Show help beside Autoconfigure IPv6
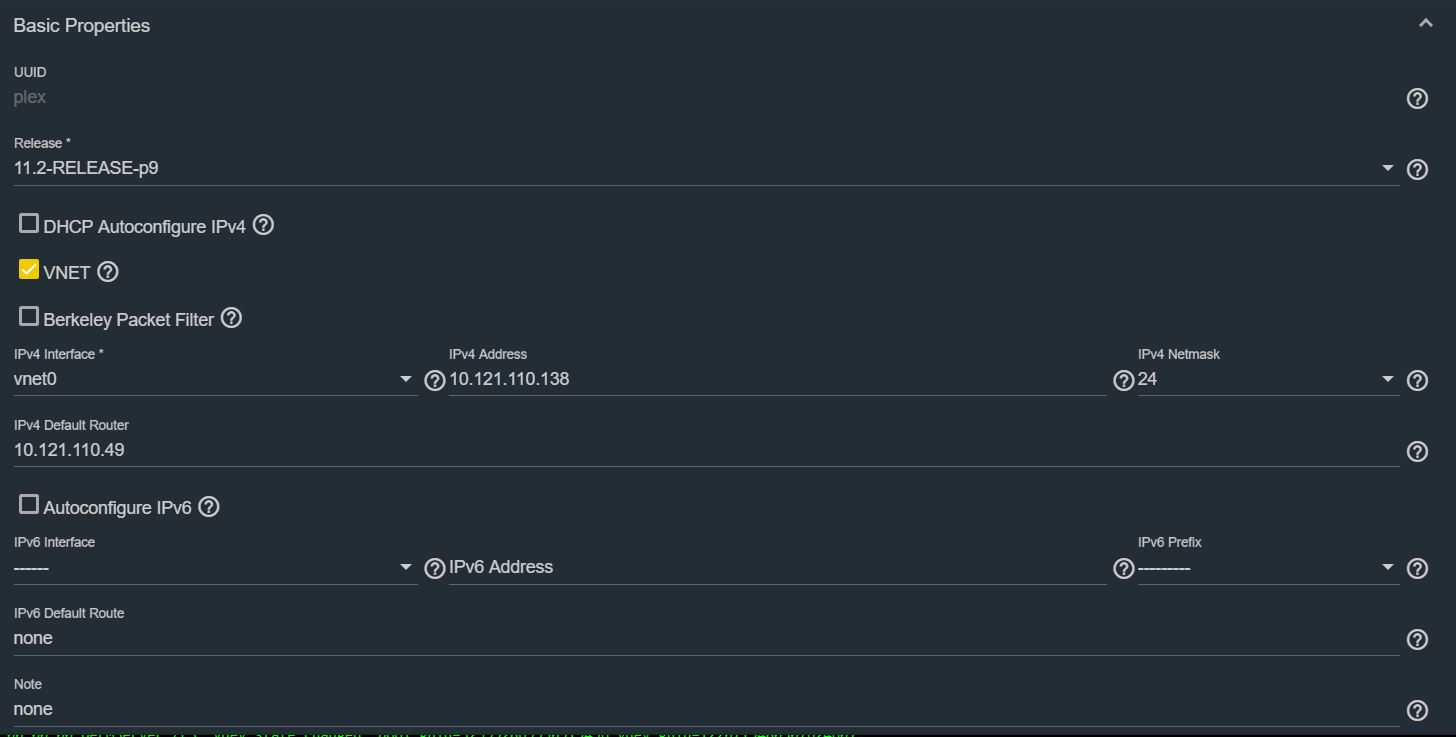The height and width of the screenshot is (737, 1456). click(x=209, y=506)
